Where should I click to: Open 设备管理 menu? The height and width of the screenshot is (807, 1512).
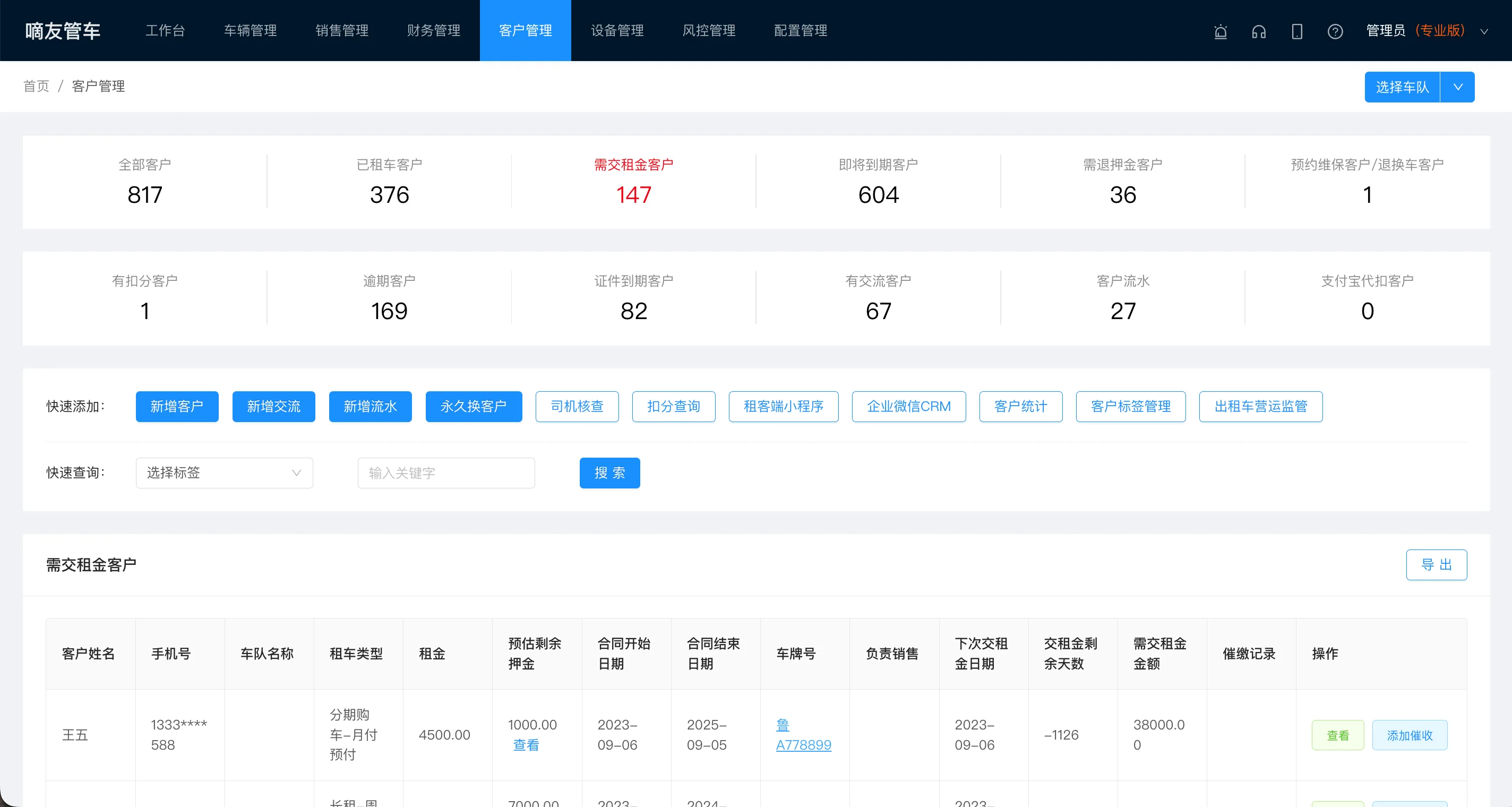tap(617, 30)
